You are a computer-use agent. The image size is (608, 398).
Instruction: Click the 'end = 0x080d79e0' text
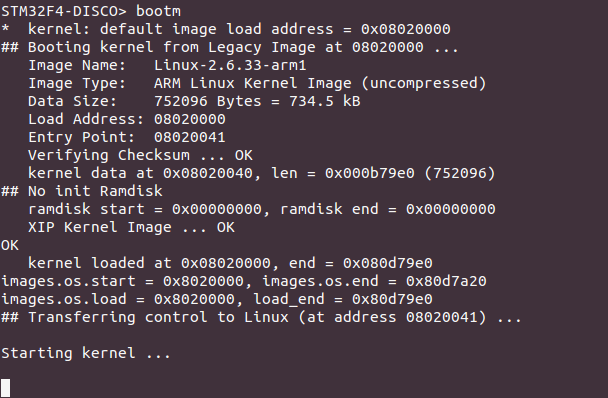[361, 263]
